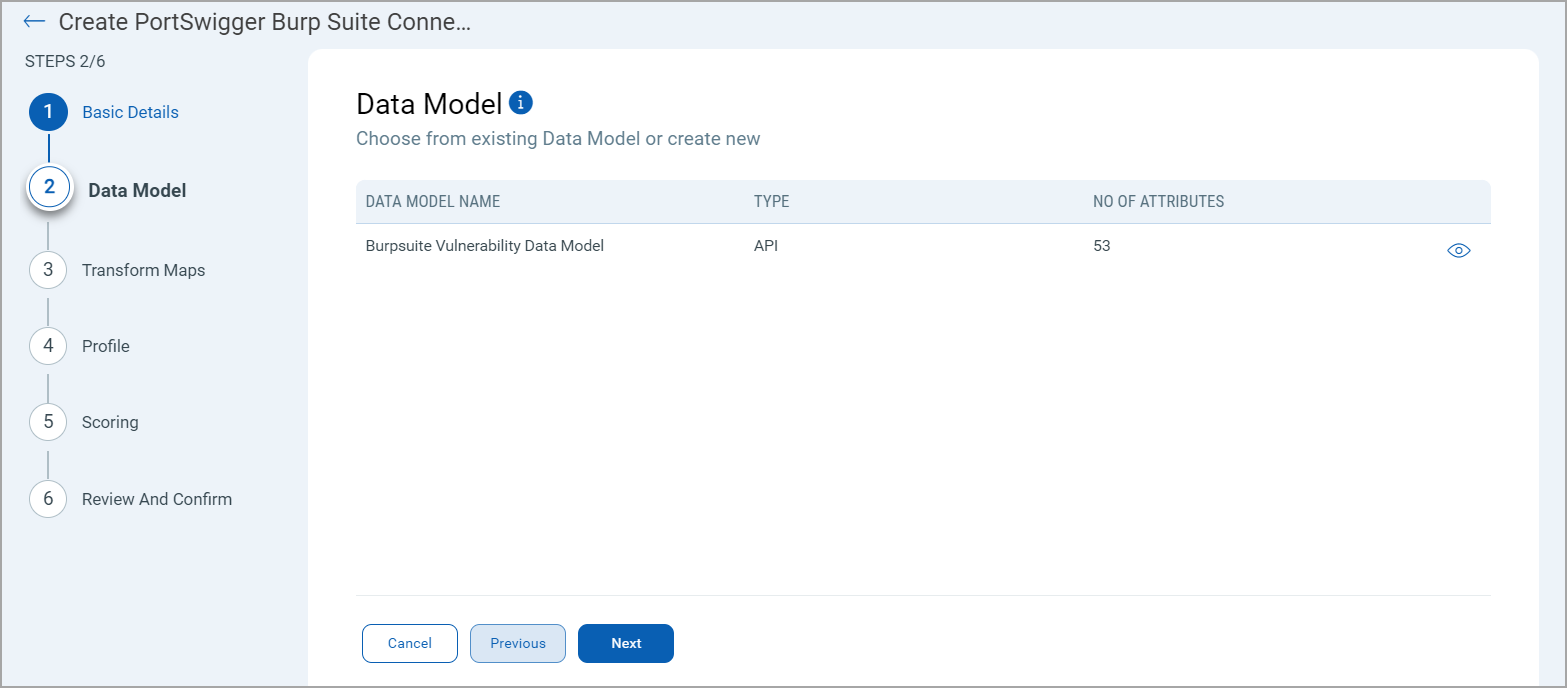Select step 6 circle icon
This screenshot has width=1567, height=688.
(48, 499)
